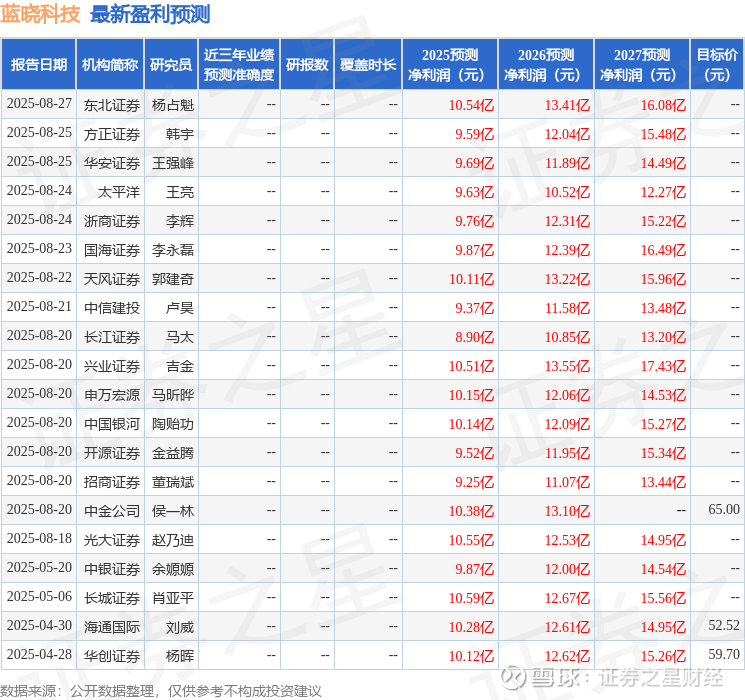Click the date 2025-08-18
The image size is (745, 700).
click(x=39, y=538)
